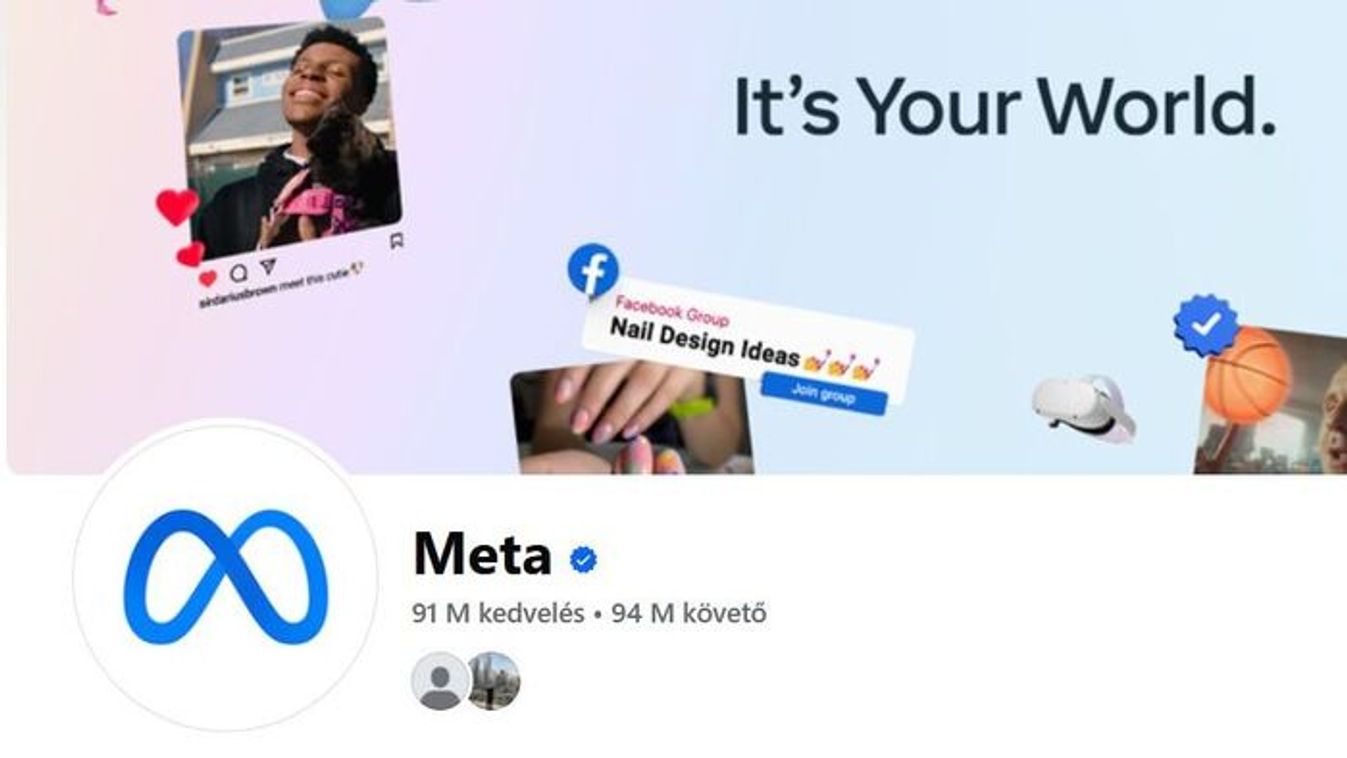Click the nail polish hands photo

coord(632,419)
